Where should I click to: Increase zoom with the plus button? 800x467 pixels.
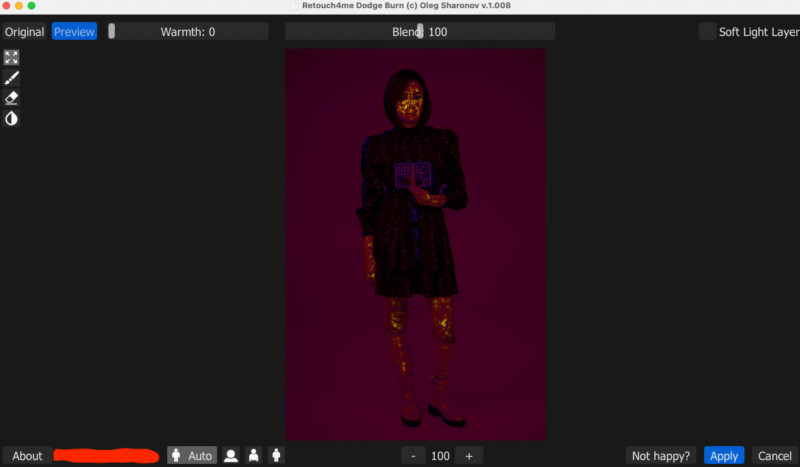469,456
